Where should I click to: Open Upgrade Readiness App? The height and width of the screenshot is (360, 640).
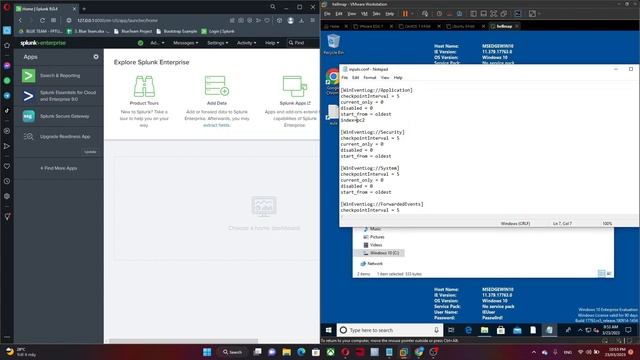(59, 137)
